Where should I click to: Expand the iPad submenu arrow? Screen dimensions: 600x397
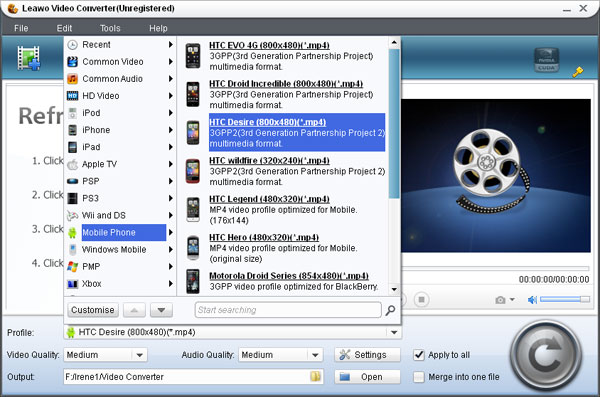171,147
